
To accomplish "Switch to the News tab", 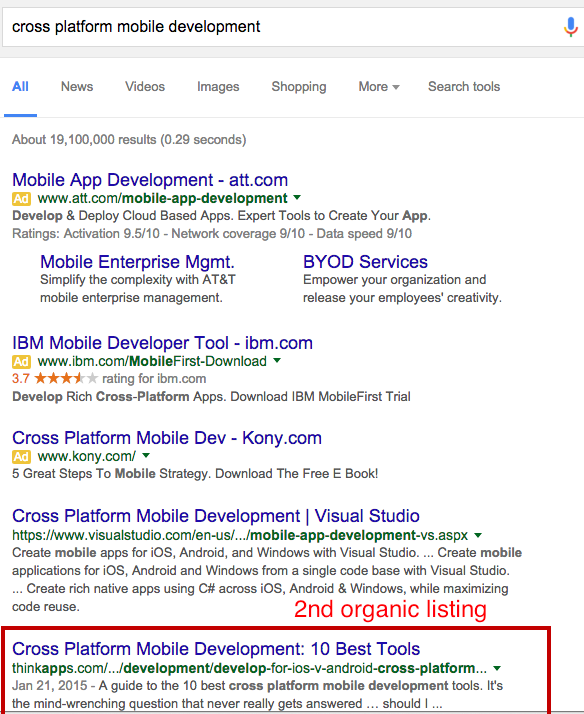I will click(x=77, y=87).
